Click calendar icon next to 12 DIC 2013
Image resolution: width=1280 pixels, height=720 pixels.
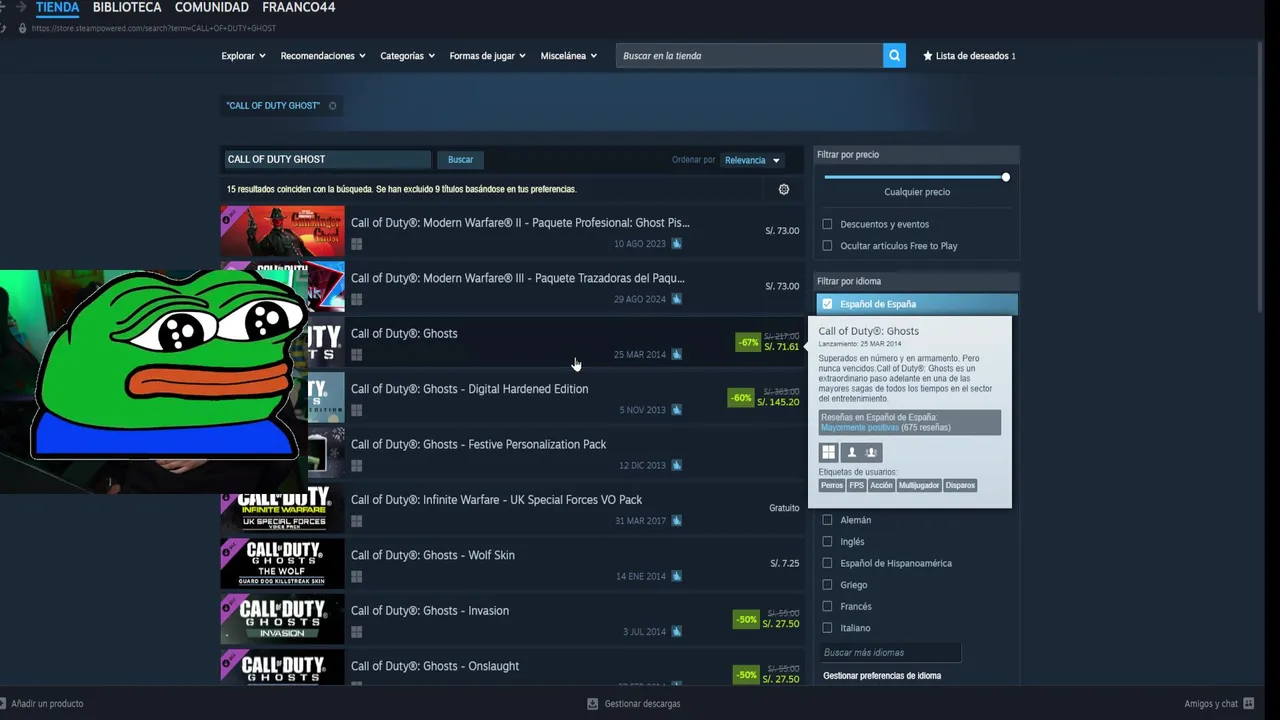[x=677, y=465]
